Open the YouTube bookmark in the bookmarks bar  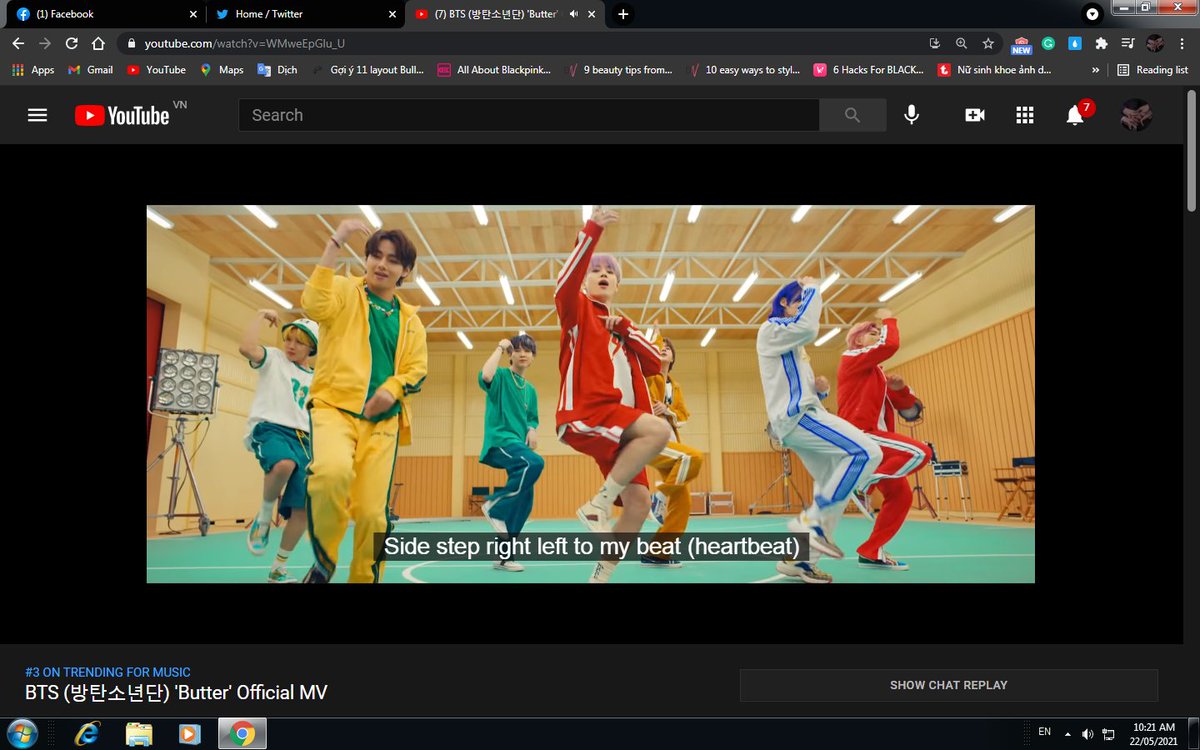click(156, 70)
